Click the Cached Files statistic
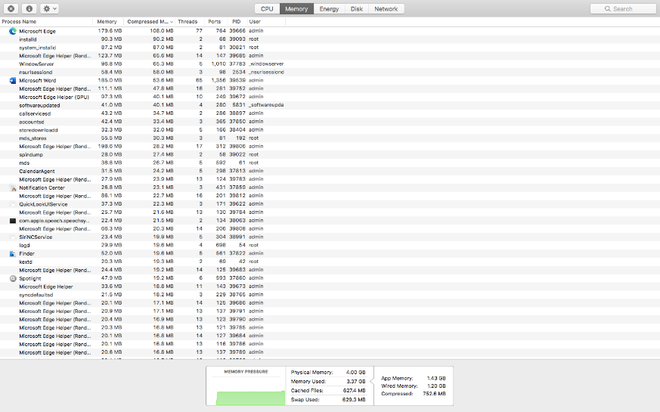The height and width of the screenshot is (412, 660). (x=328, y=391)
